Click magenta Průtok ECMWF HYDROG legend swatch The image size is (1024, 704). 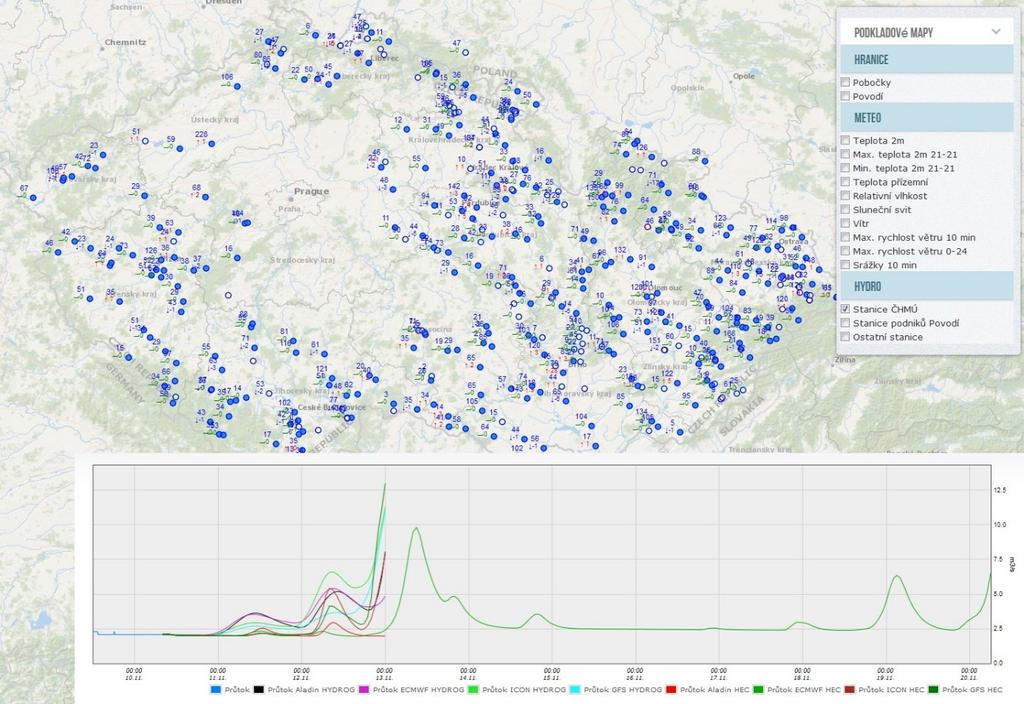click(x=364, y=690)
